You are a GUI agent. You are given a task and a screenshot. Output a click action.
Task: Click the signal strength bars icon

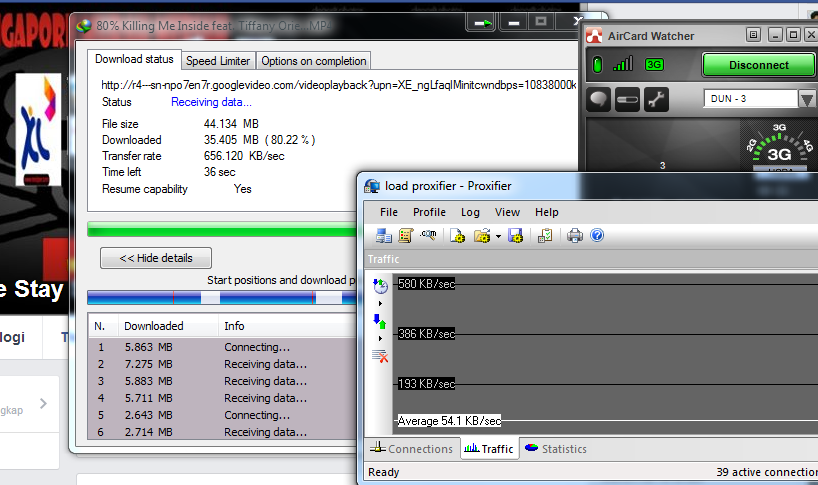point(623,64)
